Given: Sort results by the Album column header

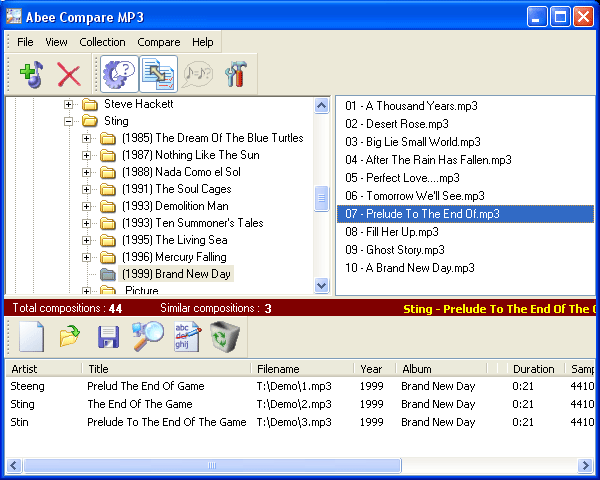Looking at the screenshot, I should coord(441,369).
